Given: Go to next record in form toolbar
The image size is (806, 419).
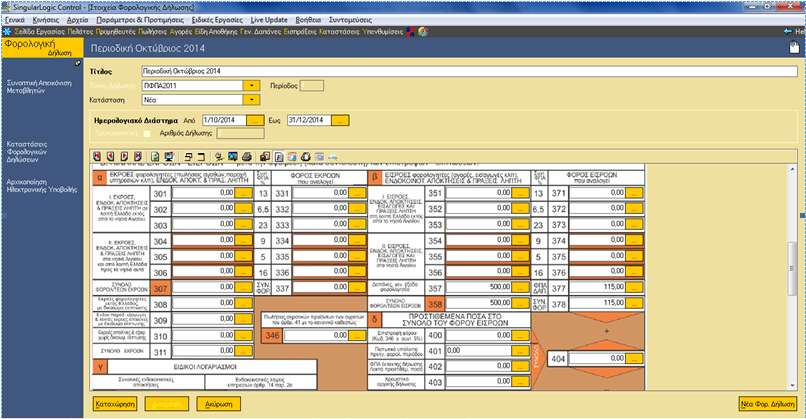Looking at the screenshot, I should pos(124,157).
